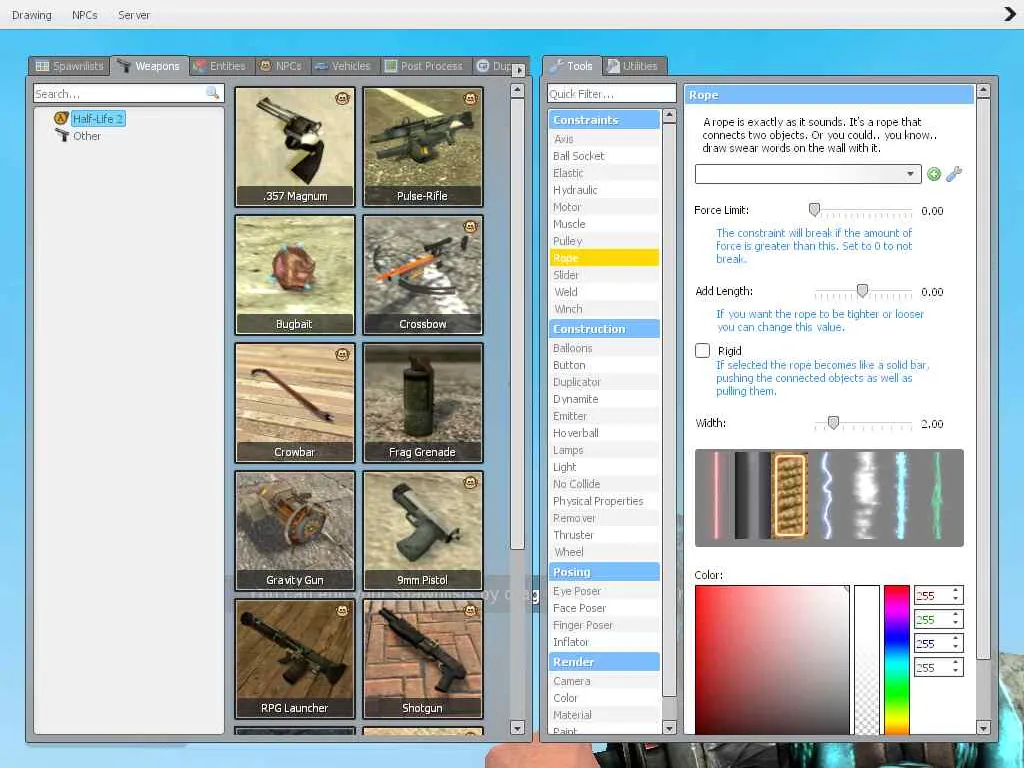The width and height of the screenshot is (1024, 768).
Task: Collapse the Constraints category header
Action: [604, 120]
